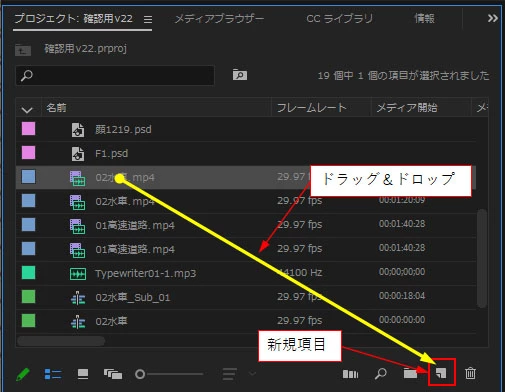Click the Find magnifier icon in bottom toolbar
Image resolution: width=505 pixels, height=392 pixels.
click(380, 374)
